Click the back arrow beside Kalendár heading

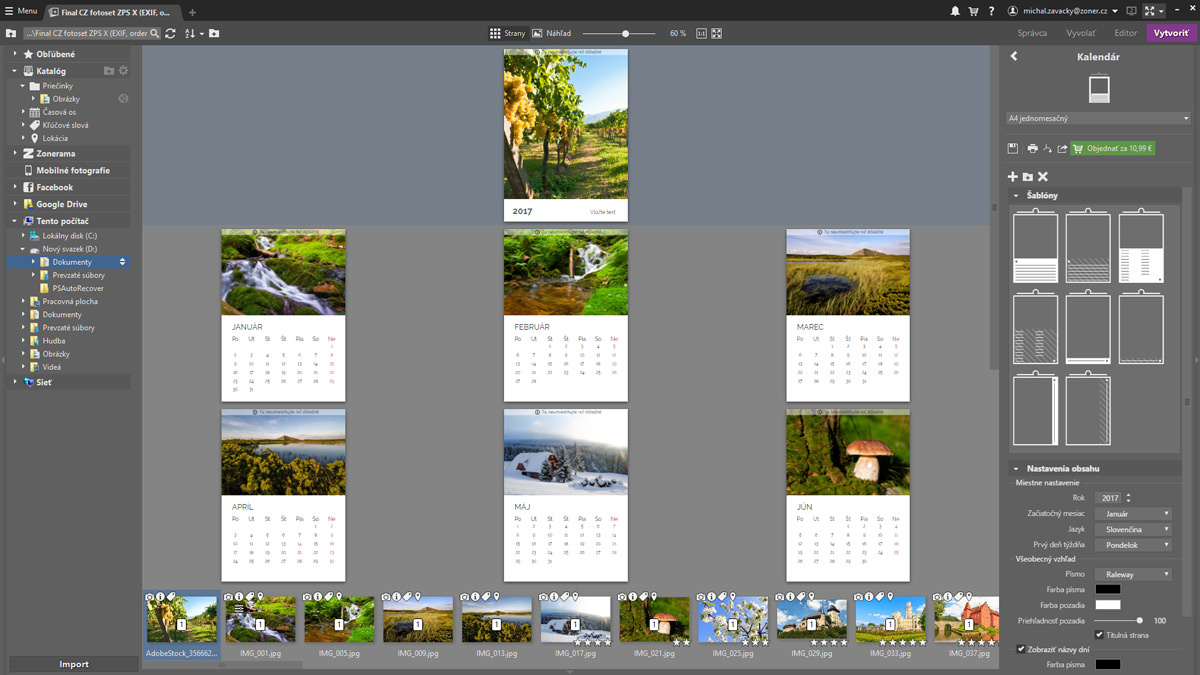pos(1014,57)
